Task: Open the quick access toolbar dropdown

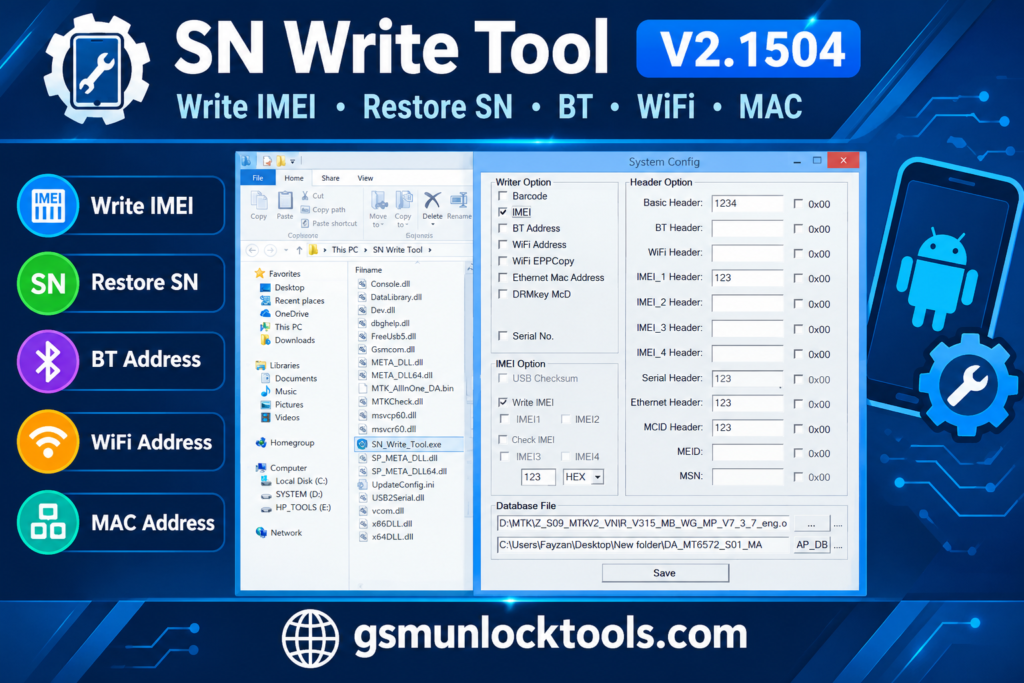Action: click(x=293, y=161)
